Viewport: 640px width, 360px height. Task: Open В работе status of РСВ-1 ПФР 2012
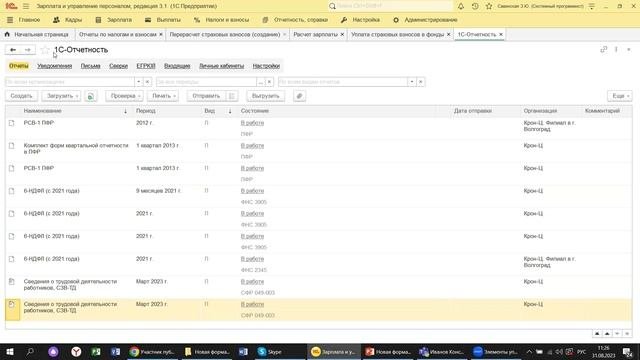coord(252,123)
